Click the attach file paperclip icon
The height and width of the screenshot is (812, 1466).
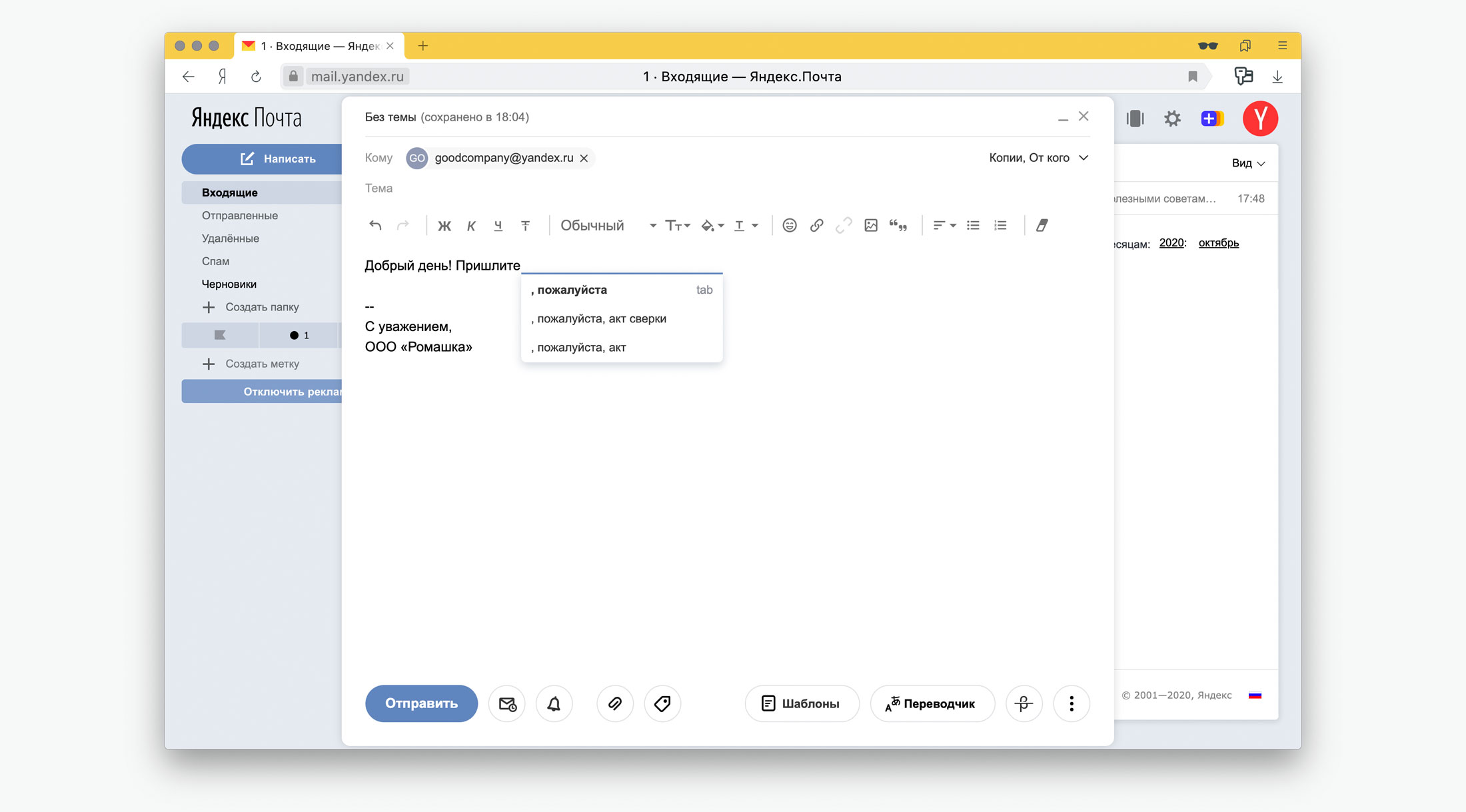tap(614, 703)
